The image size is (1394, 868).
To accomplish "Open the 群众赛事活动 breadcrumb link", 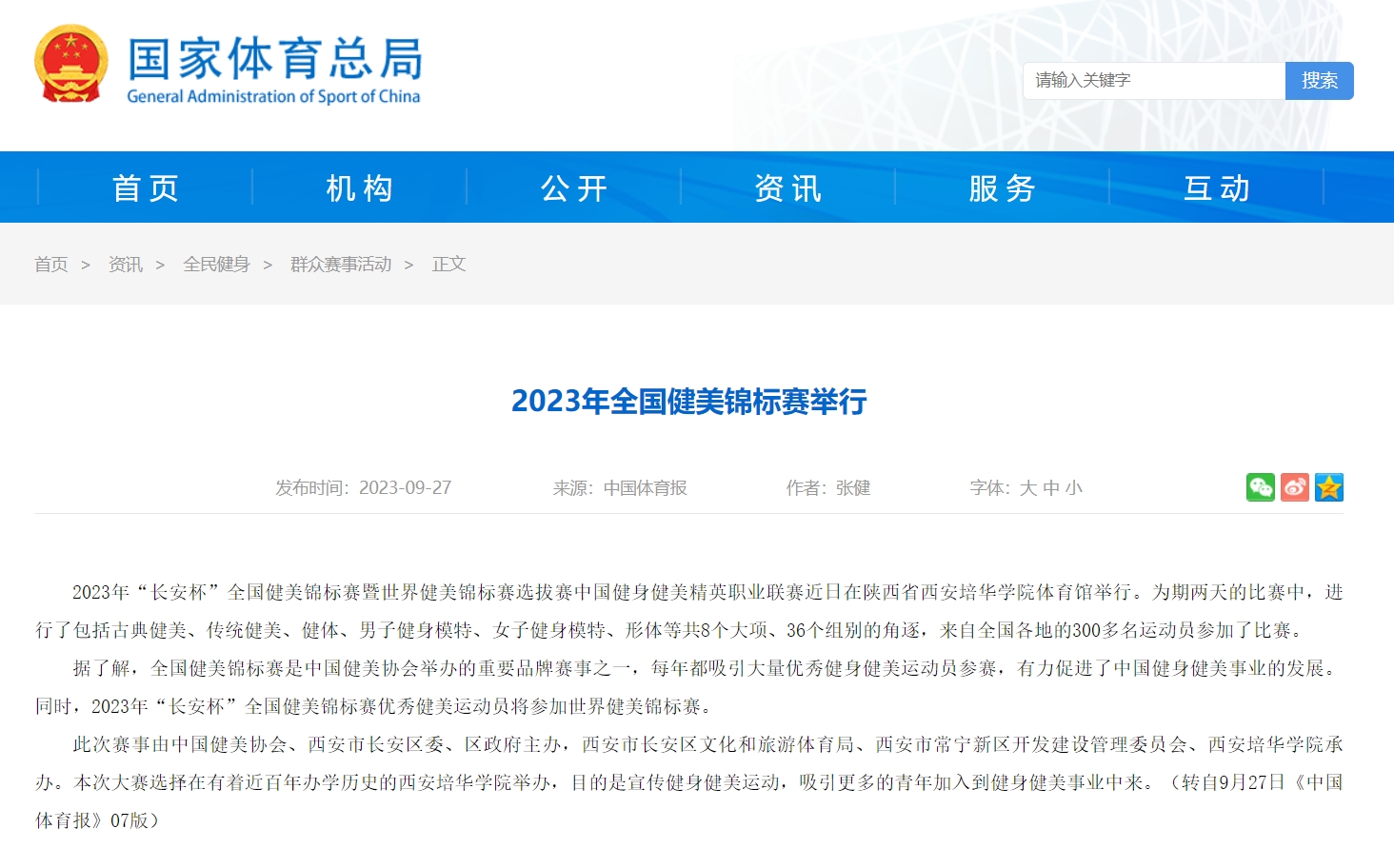I will pyautogui.click(x=341, y=265).
